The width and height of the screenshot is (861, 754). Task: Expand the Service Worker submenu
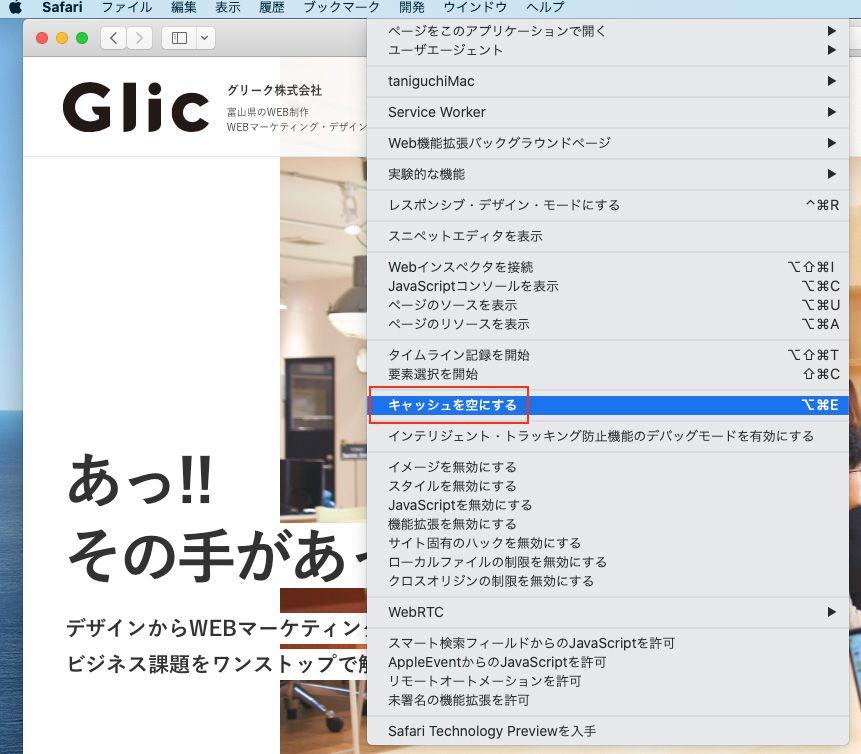[x=437, y=112]
